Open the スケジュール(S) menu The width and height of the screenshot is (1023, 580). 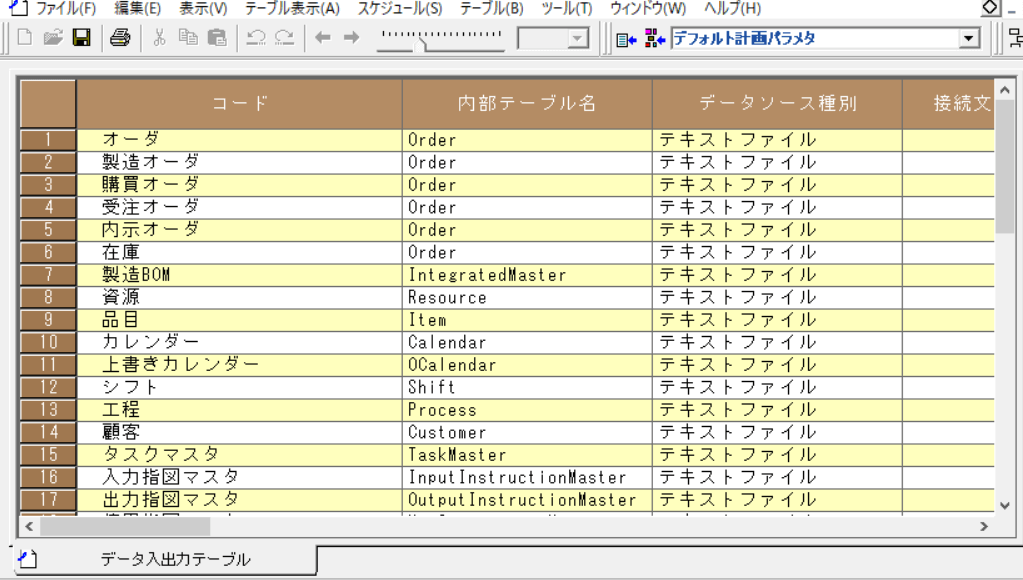[x=400, y=8]
